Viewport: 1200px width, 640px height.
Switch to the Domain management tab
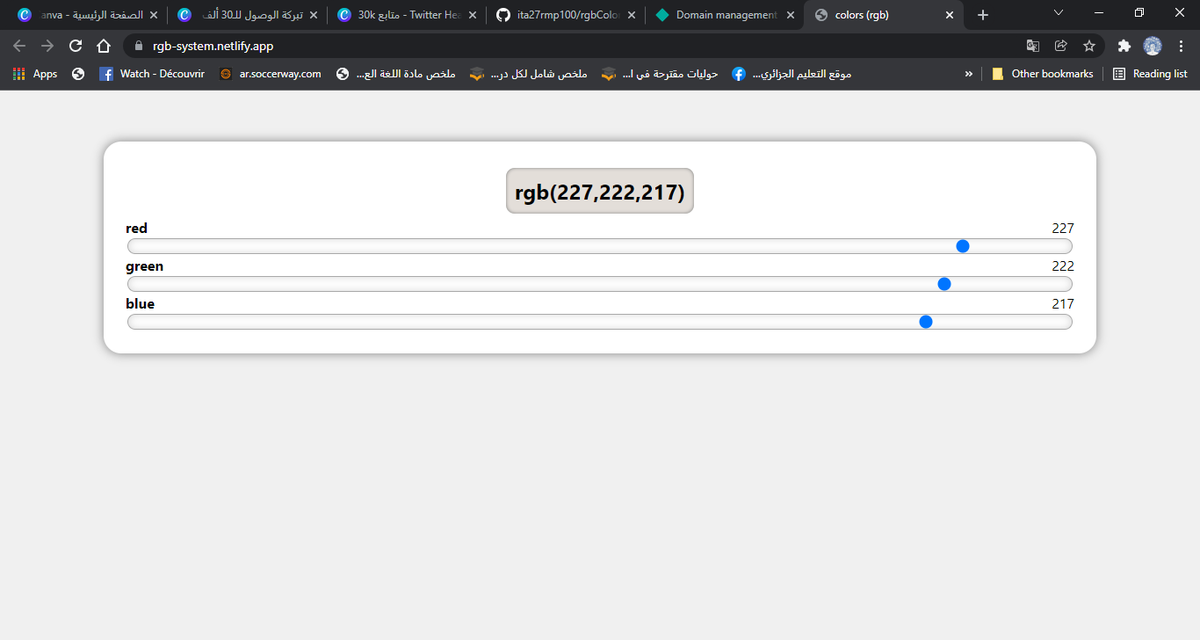(x=725, y=15)
